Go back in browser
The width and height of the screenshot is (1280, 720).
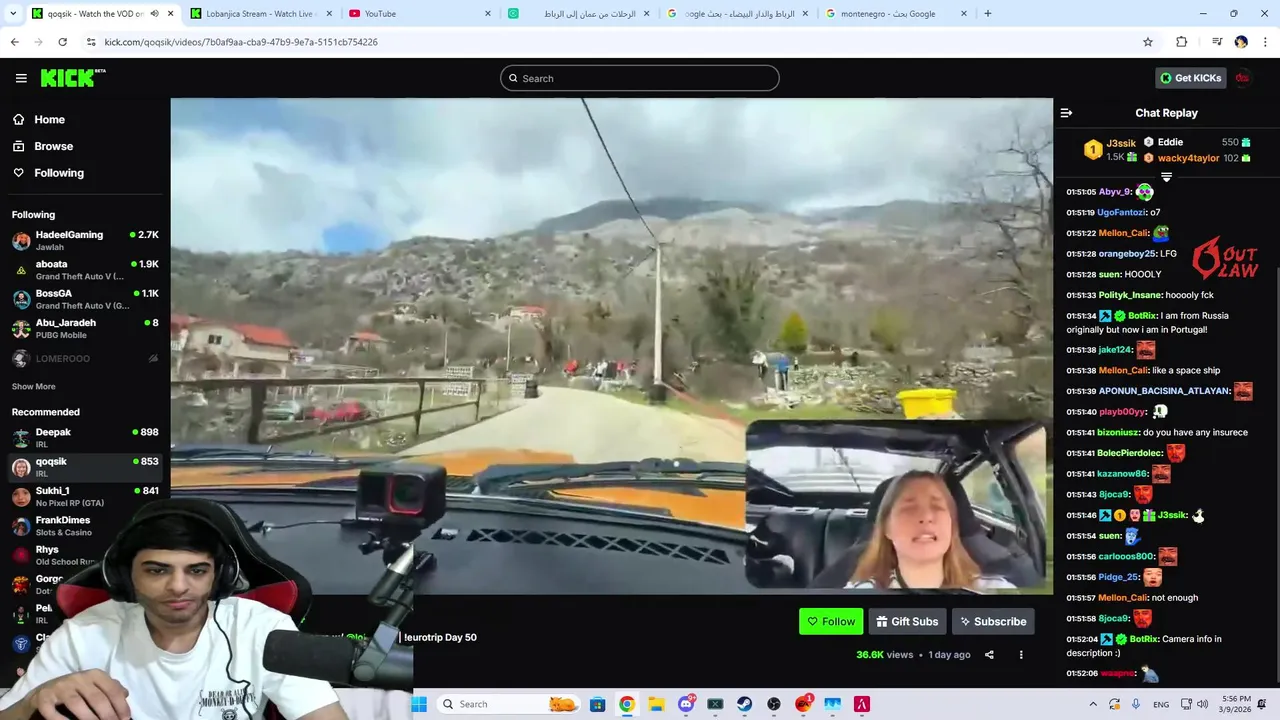pos(14,42)
